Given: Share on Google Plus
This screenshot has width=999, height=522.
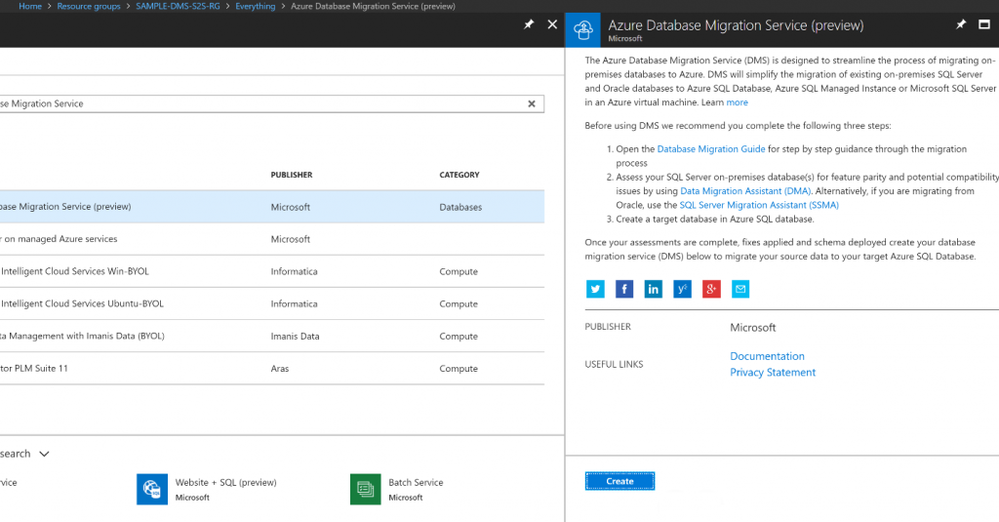Looking at the screenshot, I should pyautogui.click(x=711, y=289).
